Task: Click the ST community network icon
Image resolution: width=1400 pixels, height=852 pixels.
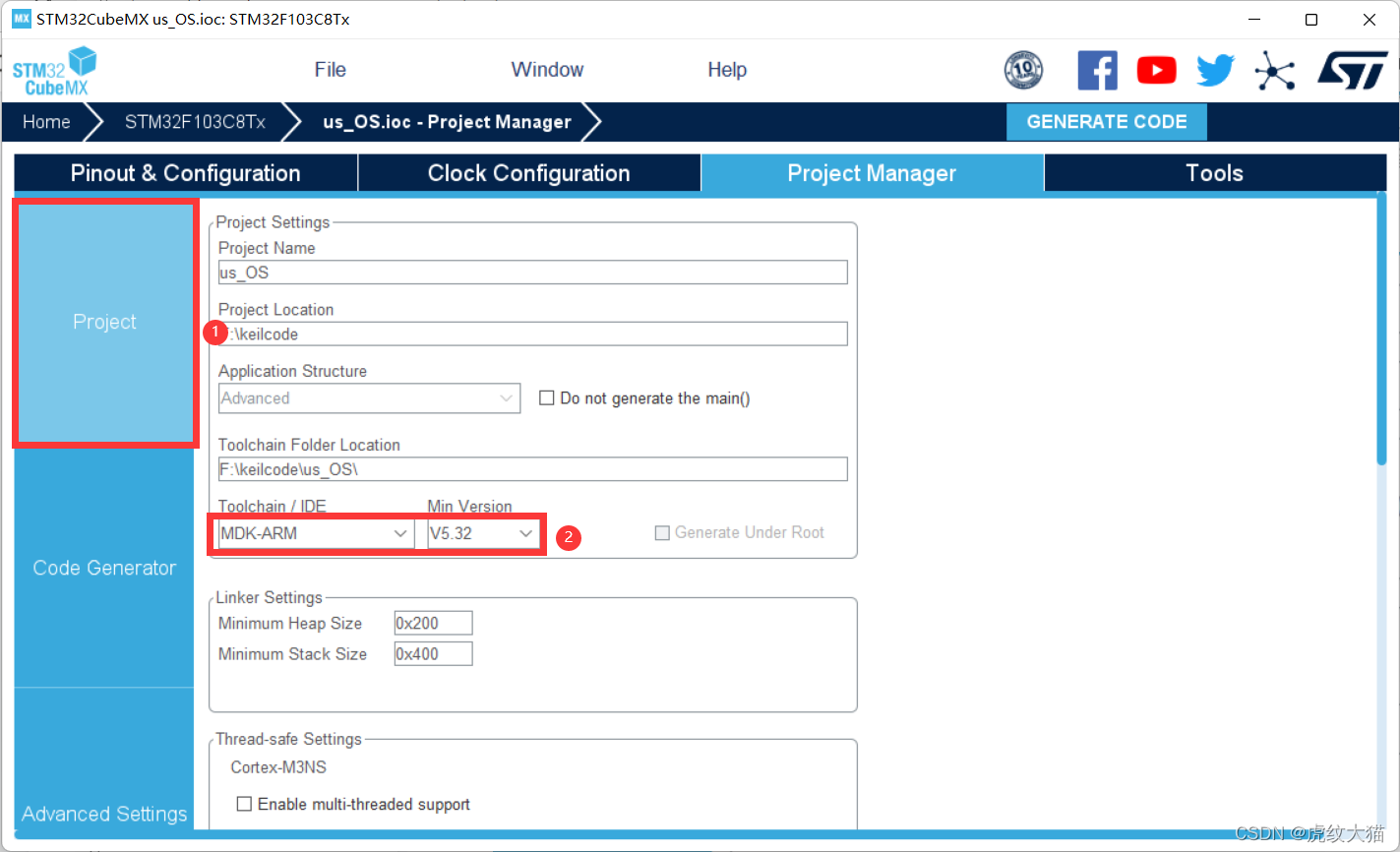Action: tap(1275, 70)
